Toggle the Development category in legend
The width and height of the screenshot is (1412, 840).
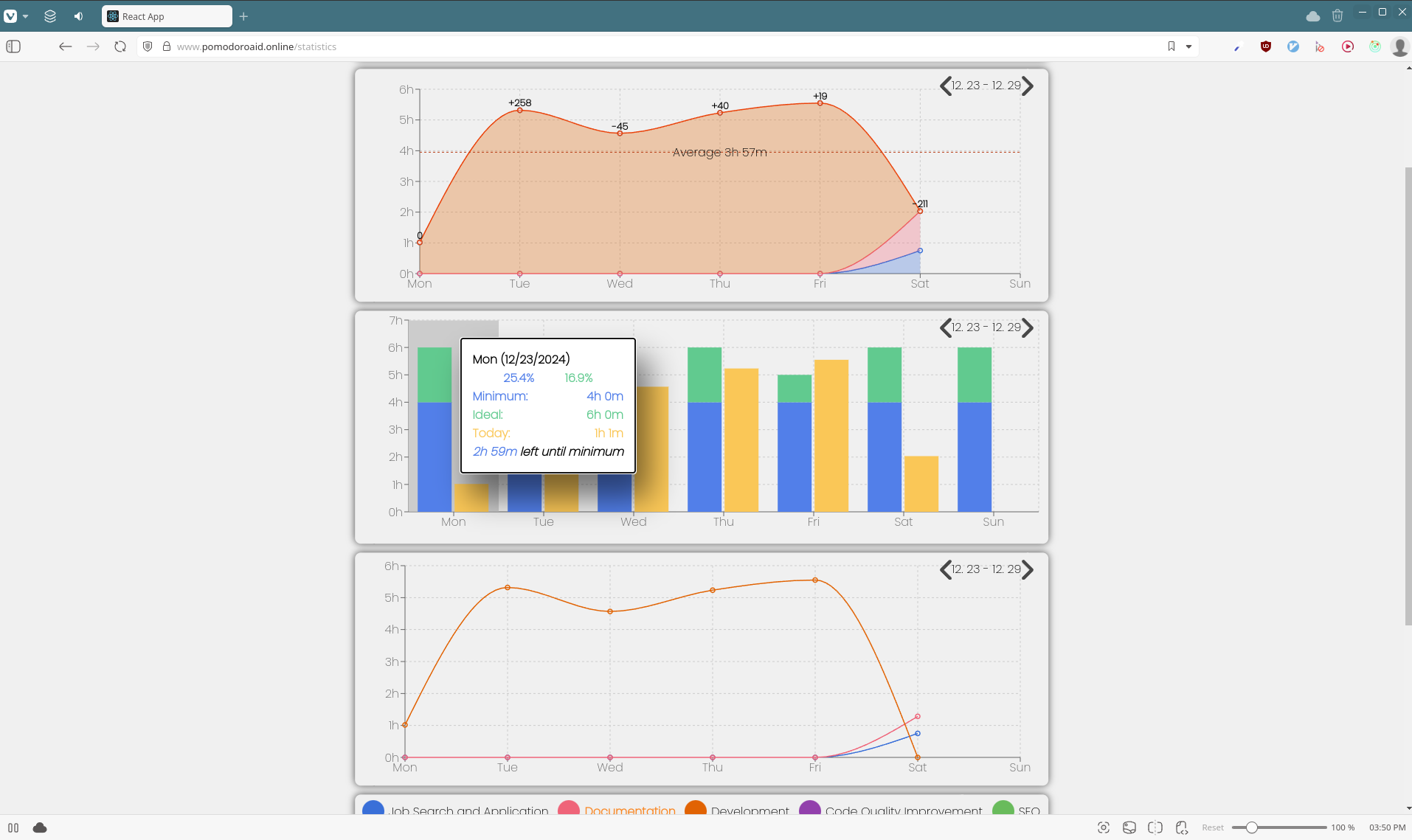click(x=750, y=810)
